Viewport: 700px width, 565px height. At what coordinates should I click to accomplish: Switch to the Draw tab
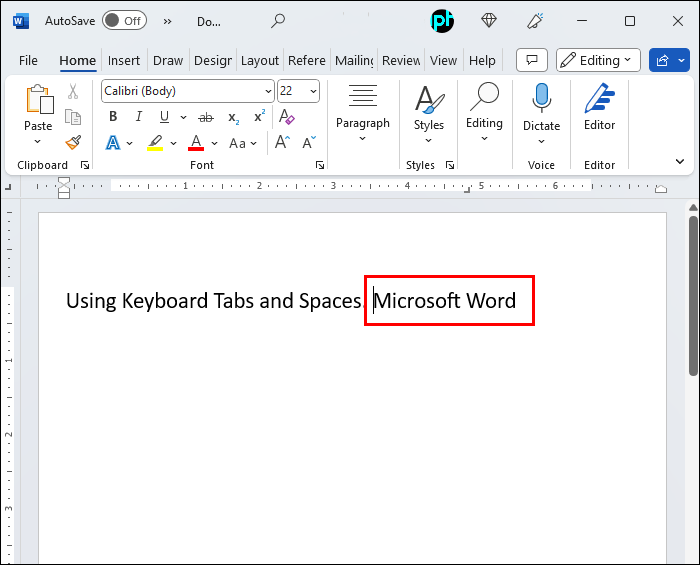point(168,60)
